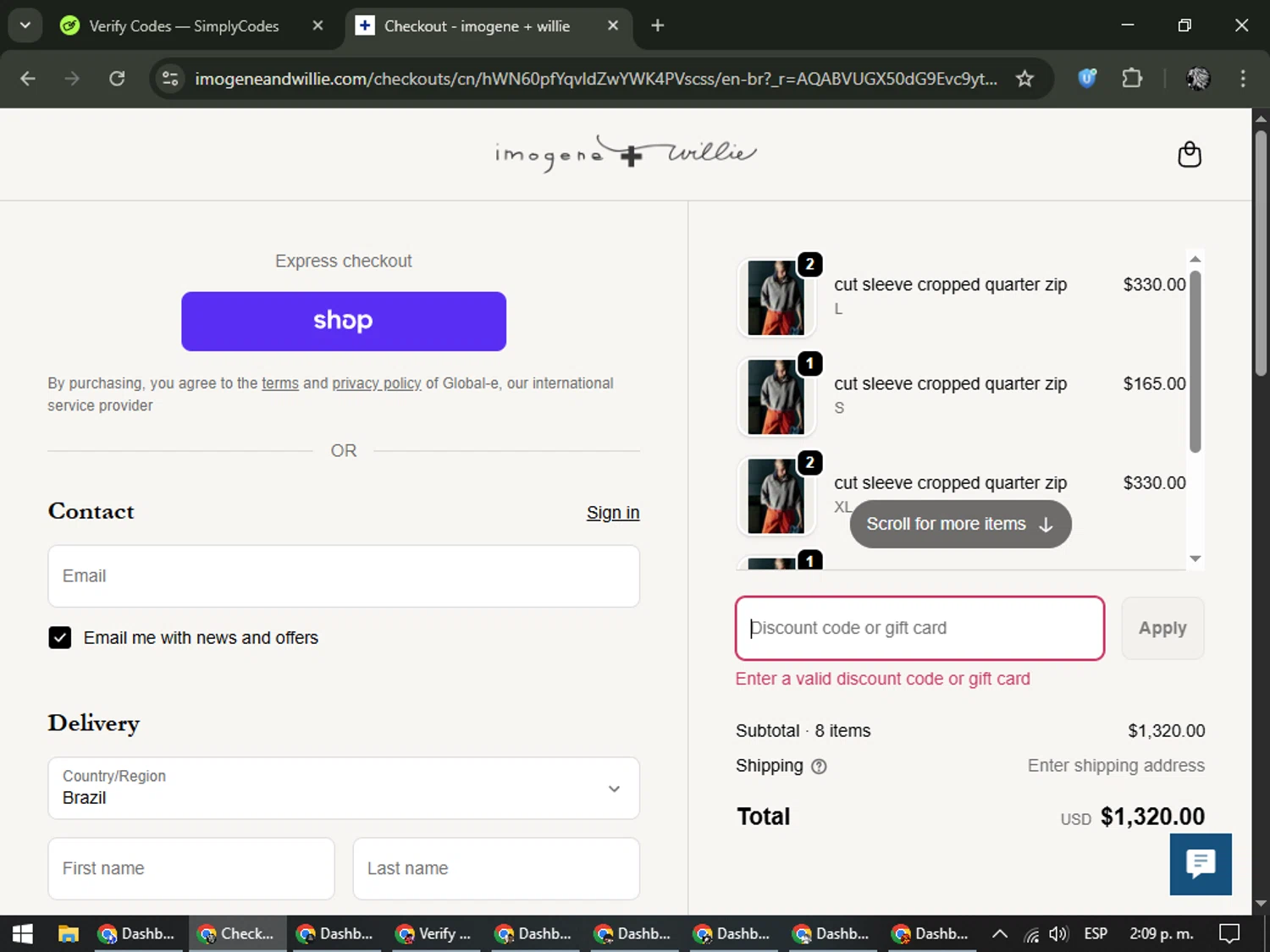
Task: Focus the Last name field
Action: 496,868
